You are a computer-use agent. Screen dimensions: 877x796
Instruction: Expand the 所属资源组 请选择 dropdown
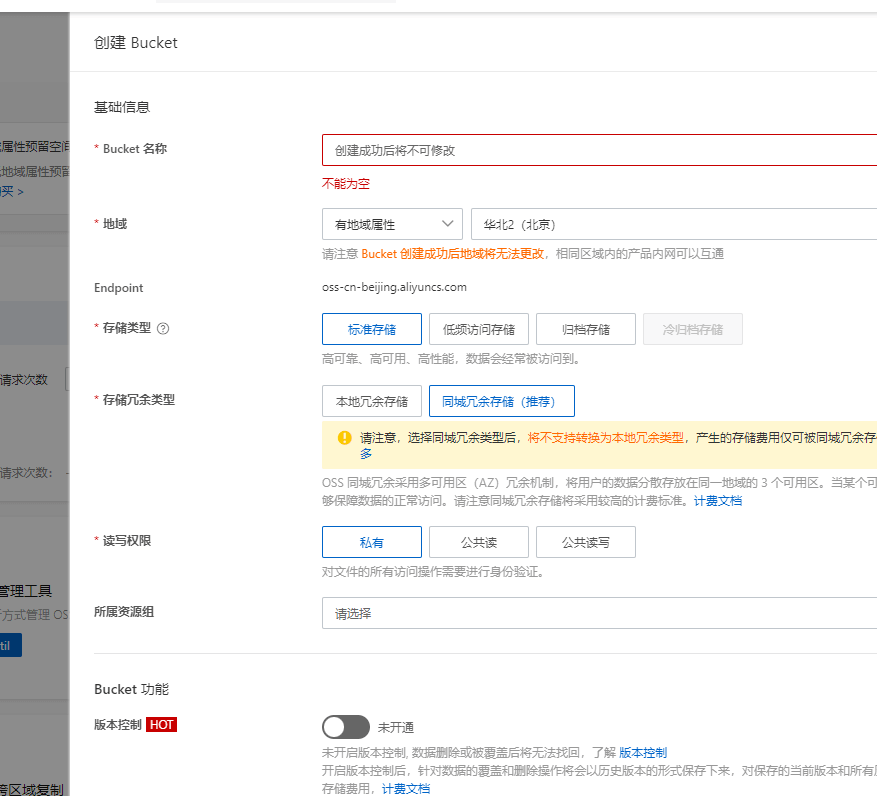tap(600, 613)
